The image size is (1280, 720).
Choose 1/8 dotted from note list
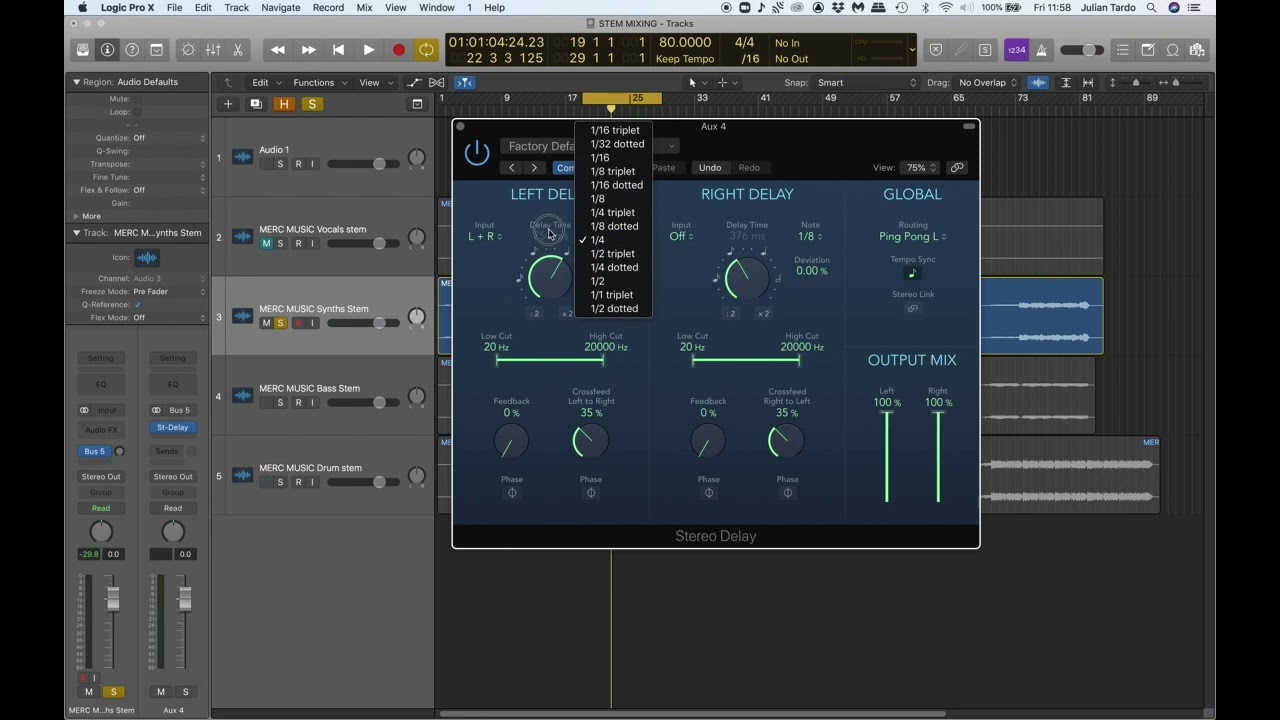[x=614, y=226]
